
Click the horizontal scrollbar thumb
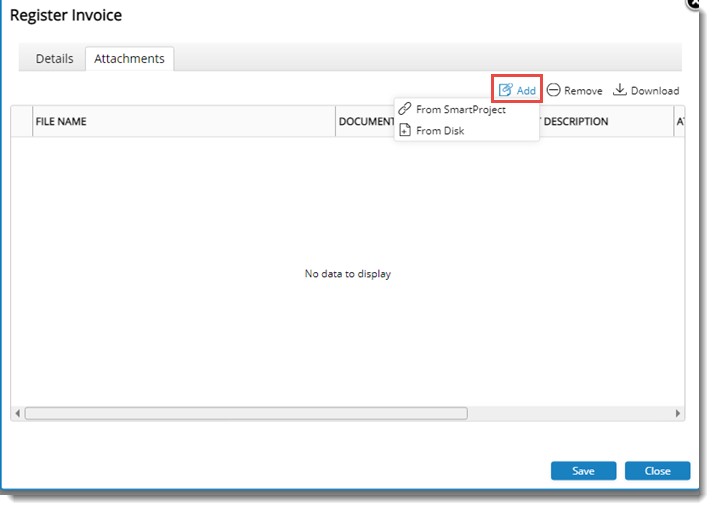coord(245,413)
